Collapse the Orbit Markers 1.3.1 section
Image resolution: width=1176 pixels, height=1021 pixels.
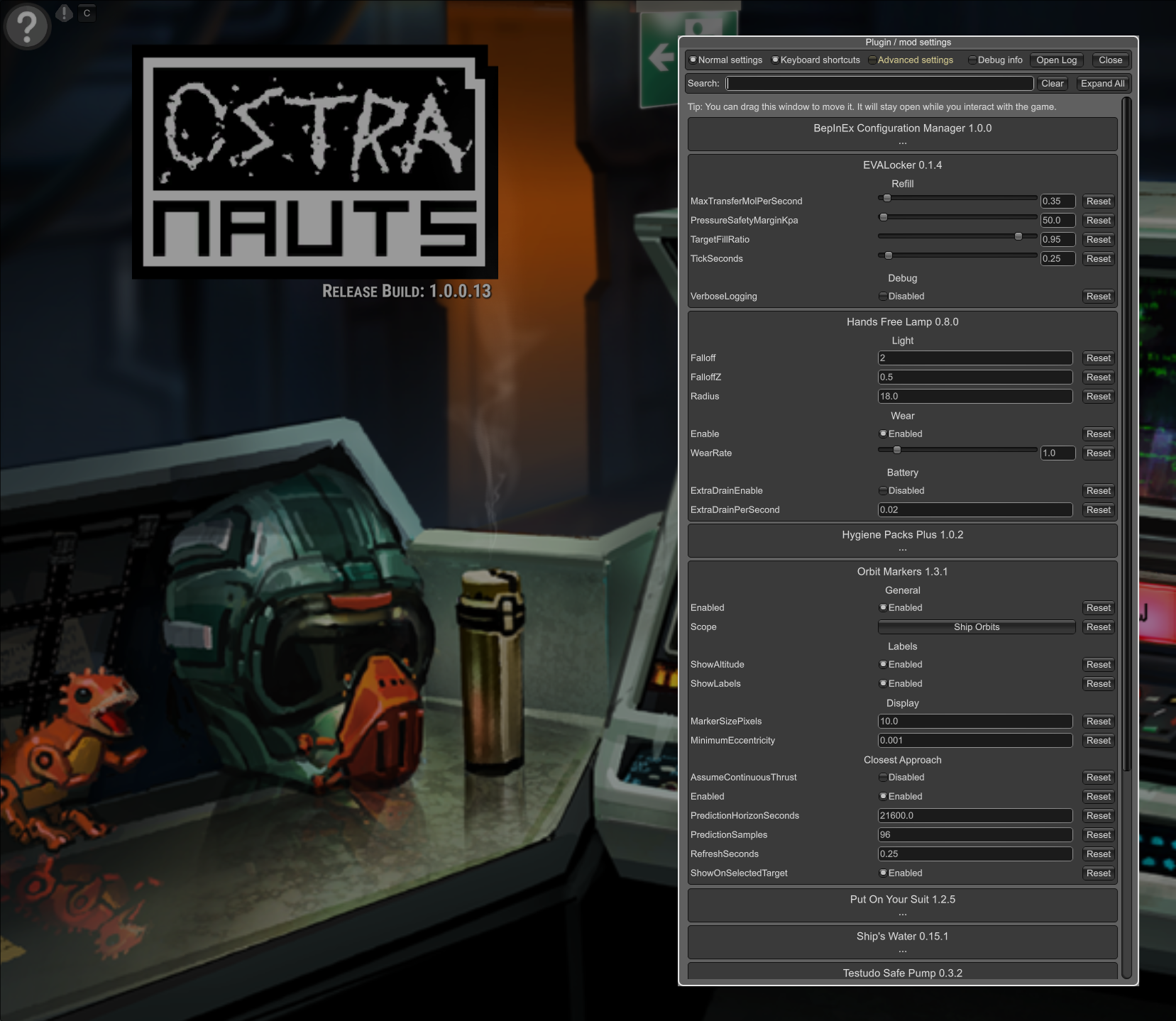click(x=903, y=572)
